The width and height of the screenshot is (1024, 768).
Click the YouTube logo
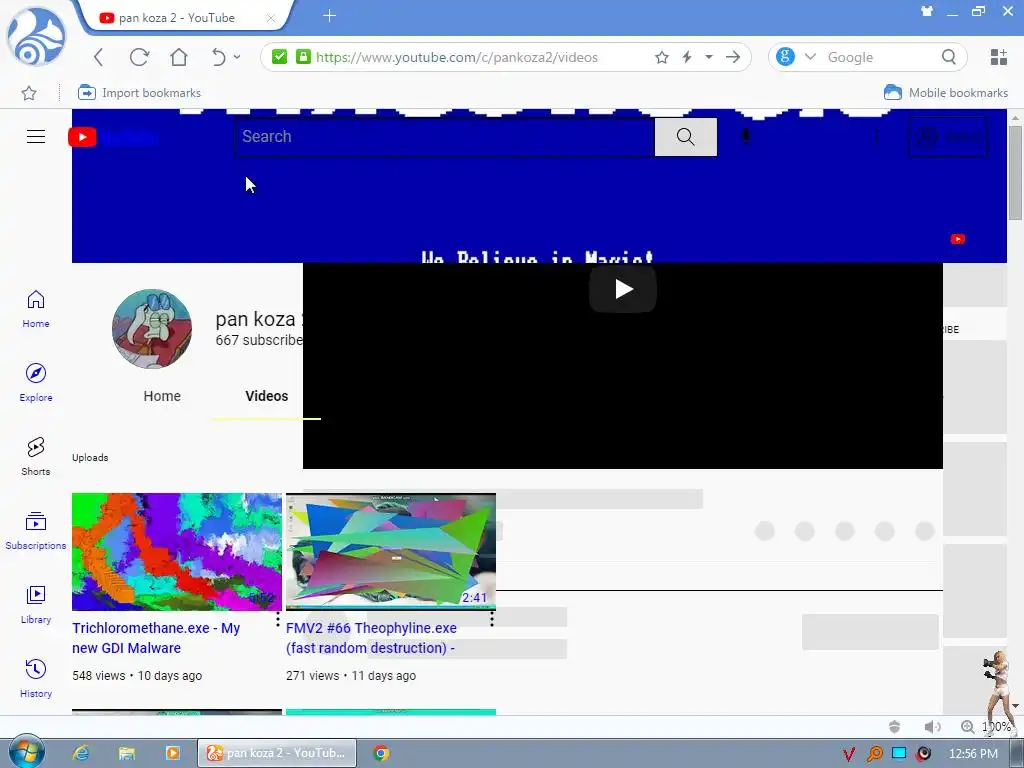[x=112, y=137]
